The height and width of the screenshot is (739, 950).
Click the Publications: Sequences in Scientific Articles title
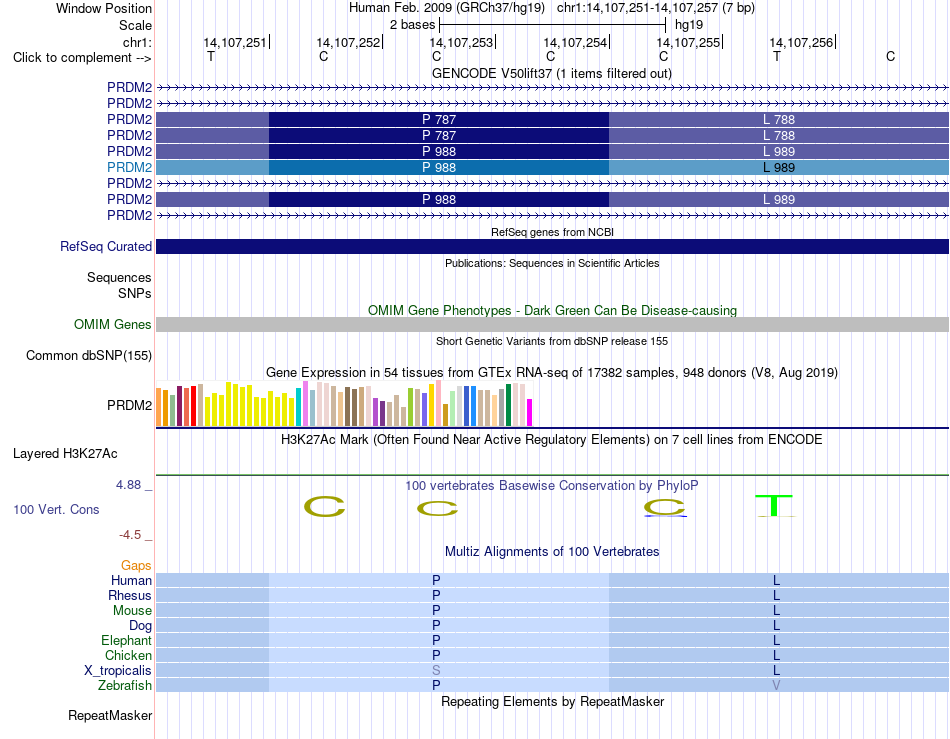[x=552, y=263]
